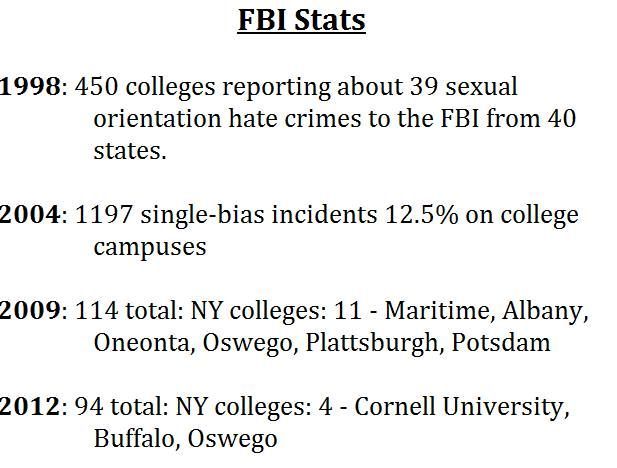
Task: Click the number 1197 in the 2004 entry
Action: tap(103, 215)
